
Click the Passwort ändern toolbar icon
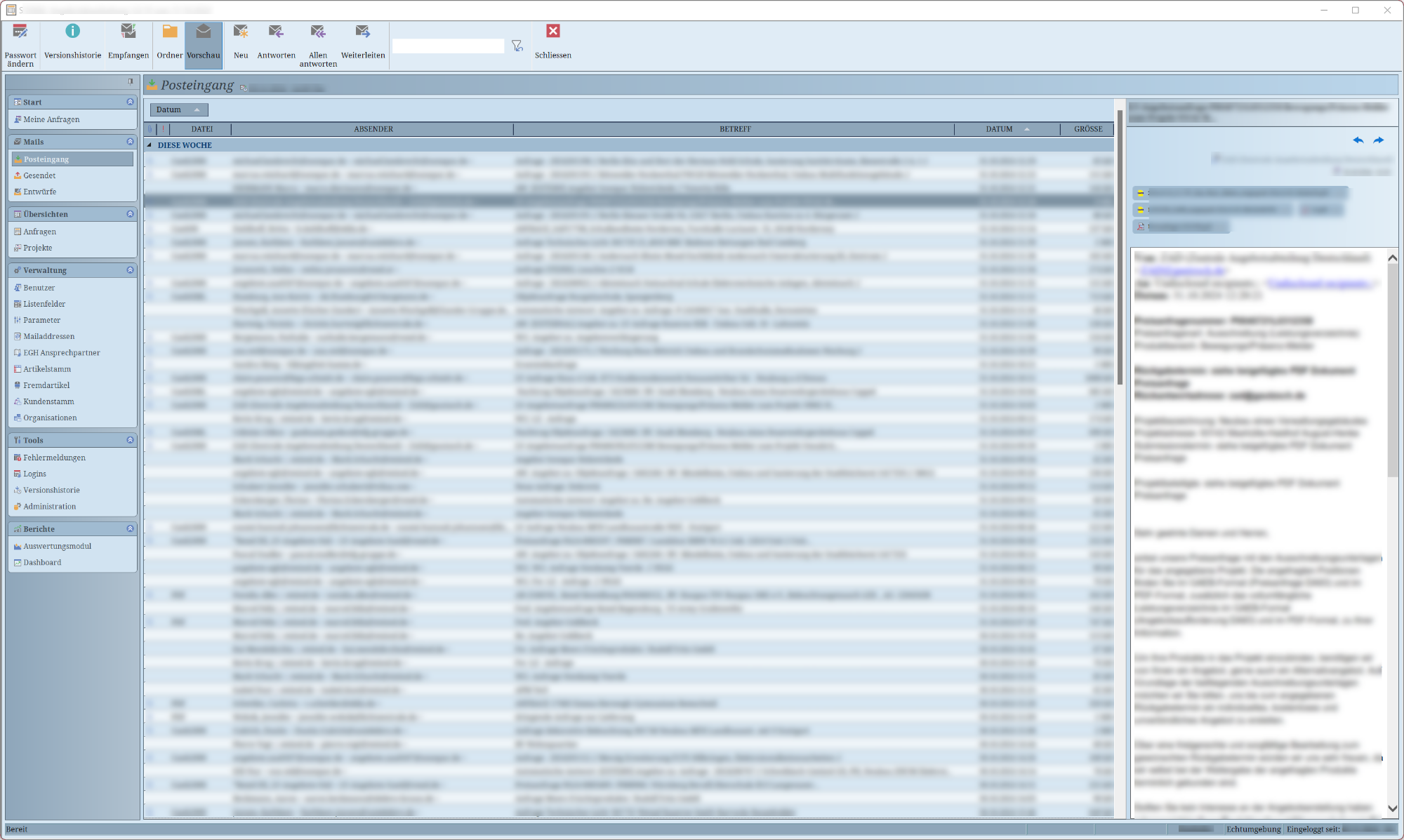[x=20, y=32]
